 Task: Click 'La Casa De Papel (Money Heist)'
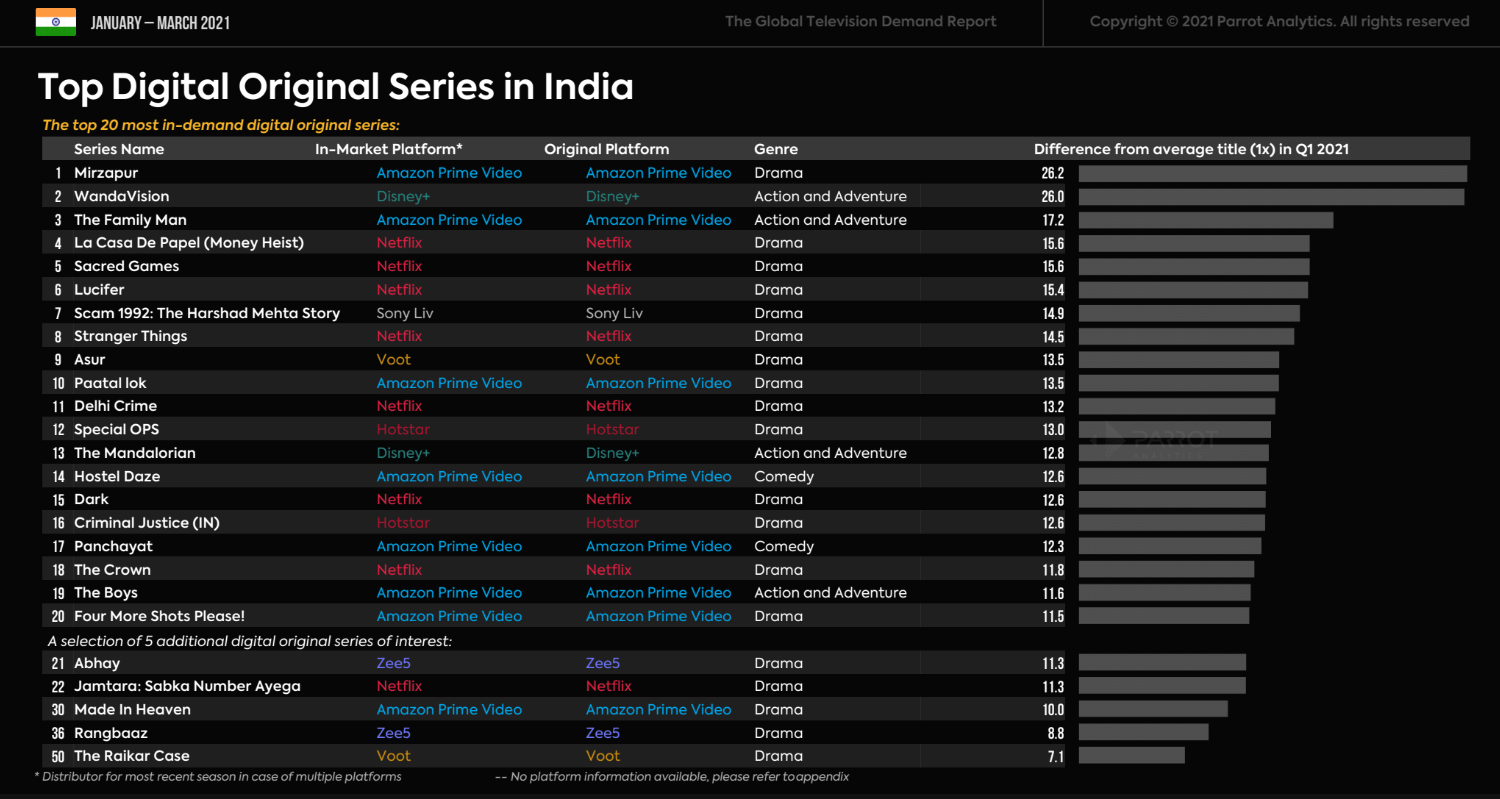pos(189,243)
